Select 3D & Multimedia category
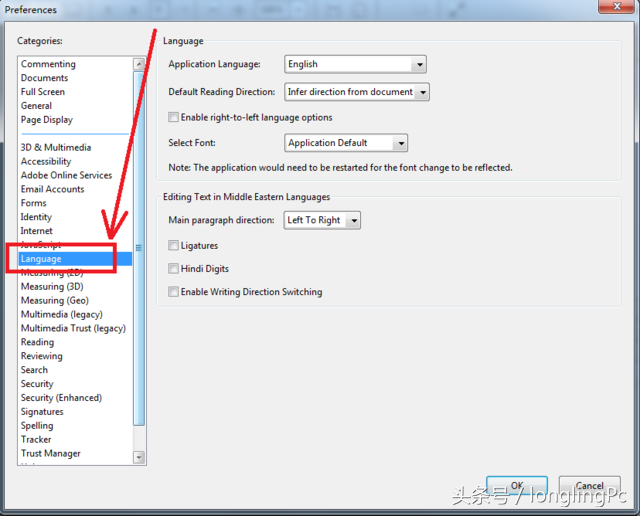 click(x=56, y=147)
